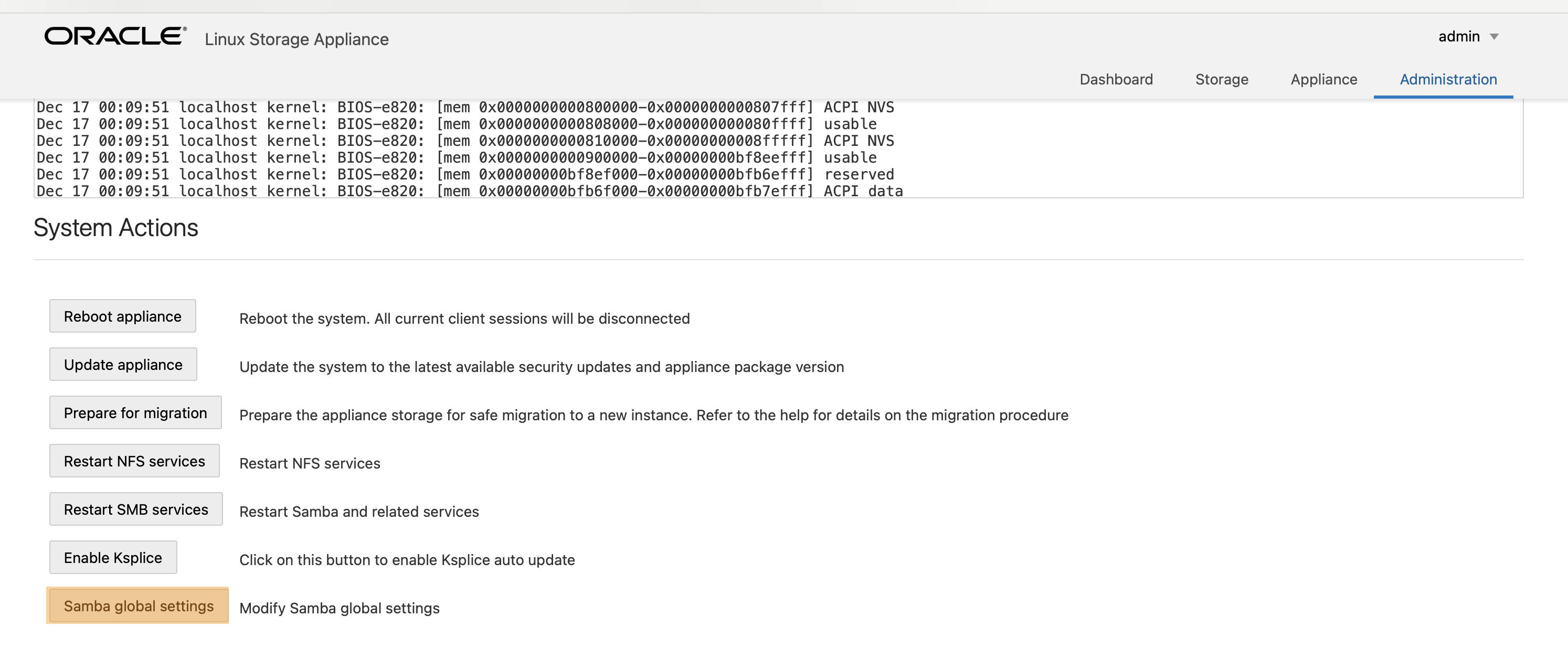Image resolution: width=1568 pixels, height=659 pixels.
Task: Expand the arrow beside admin
Action: (1493, 37)
